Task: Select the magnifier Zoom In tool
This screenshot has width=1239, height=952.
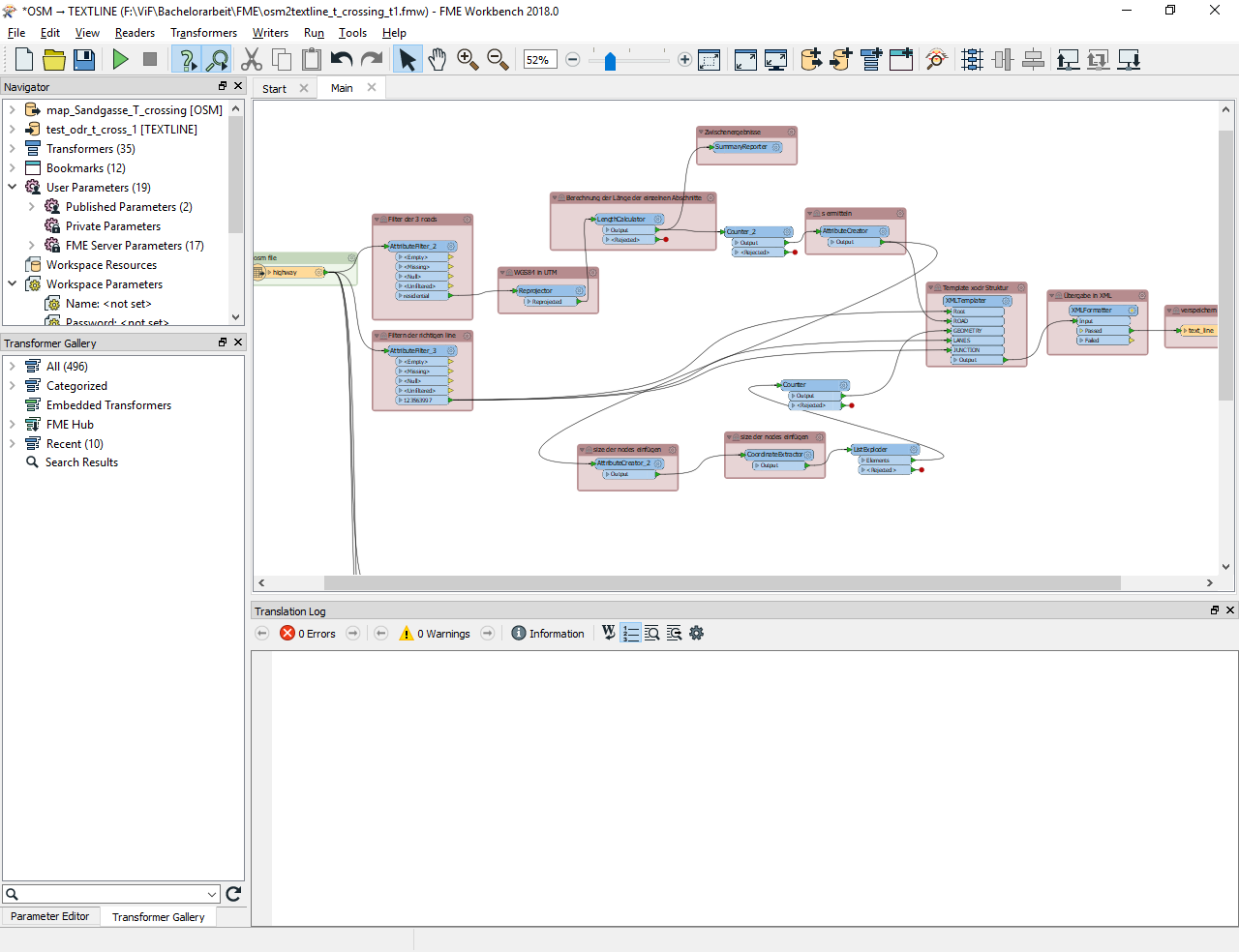Action: pyautogui.click(x=468, y=60)
